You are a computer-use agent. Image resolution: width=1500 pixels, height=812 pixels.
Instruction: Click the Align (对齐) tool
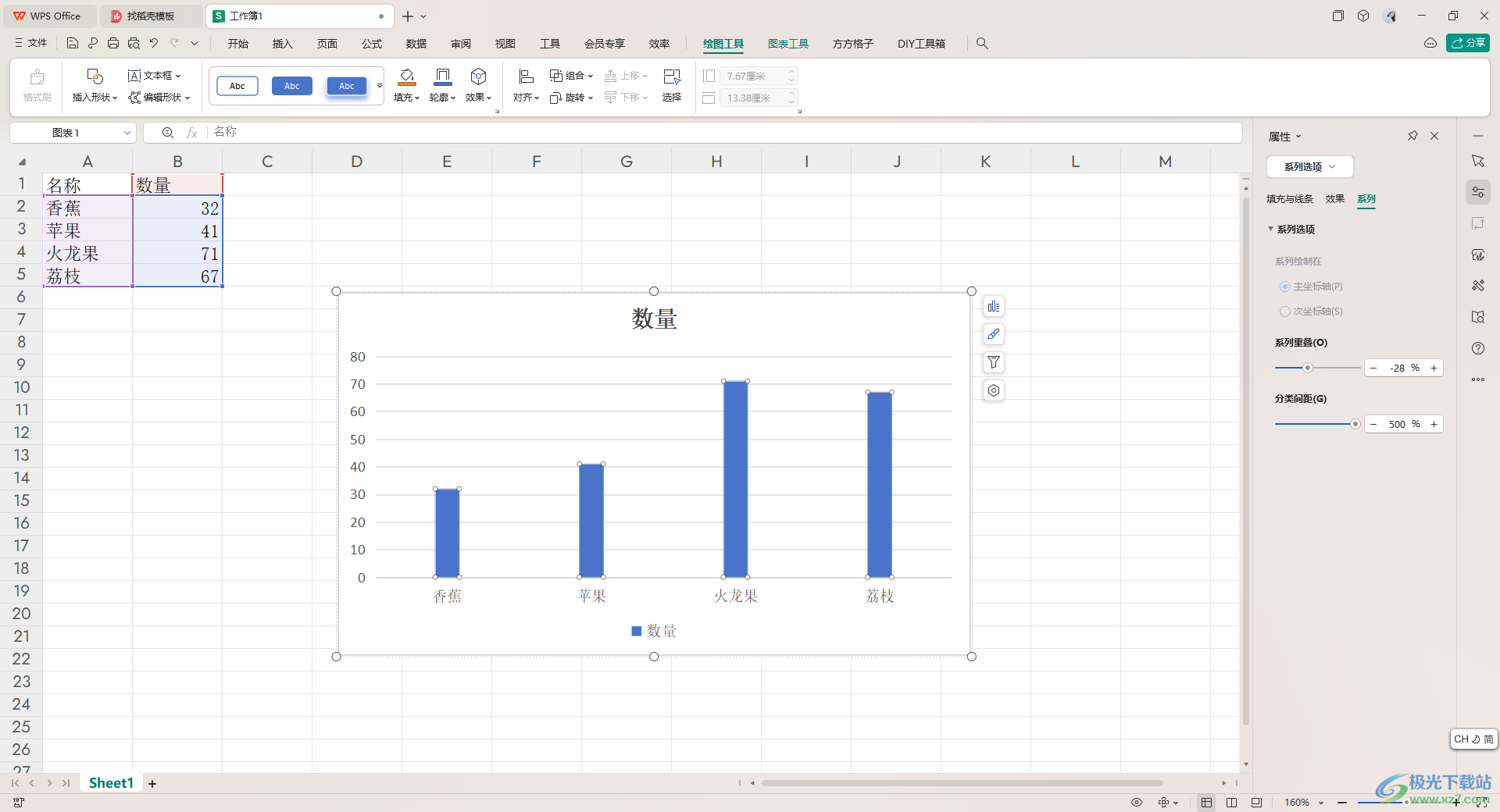coord(526,86)
